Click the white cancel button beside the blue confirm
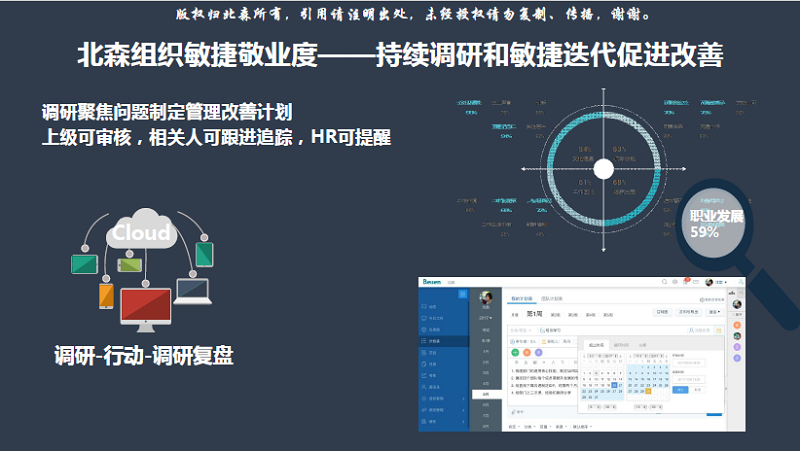Viewport: 800px width, 451px height. pyautogui.click(x=697, y=390)
